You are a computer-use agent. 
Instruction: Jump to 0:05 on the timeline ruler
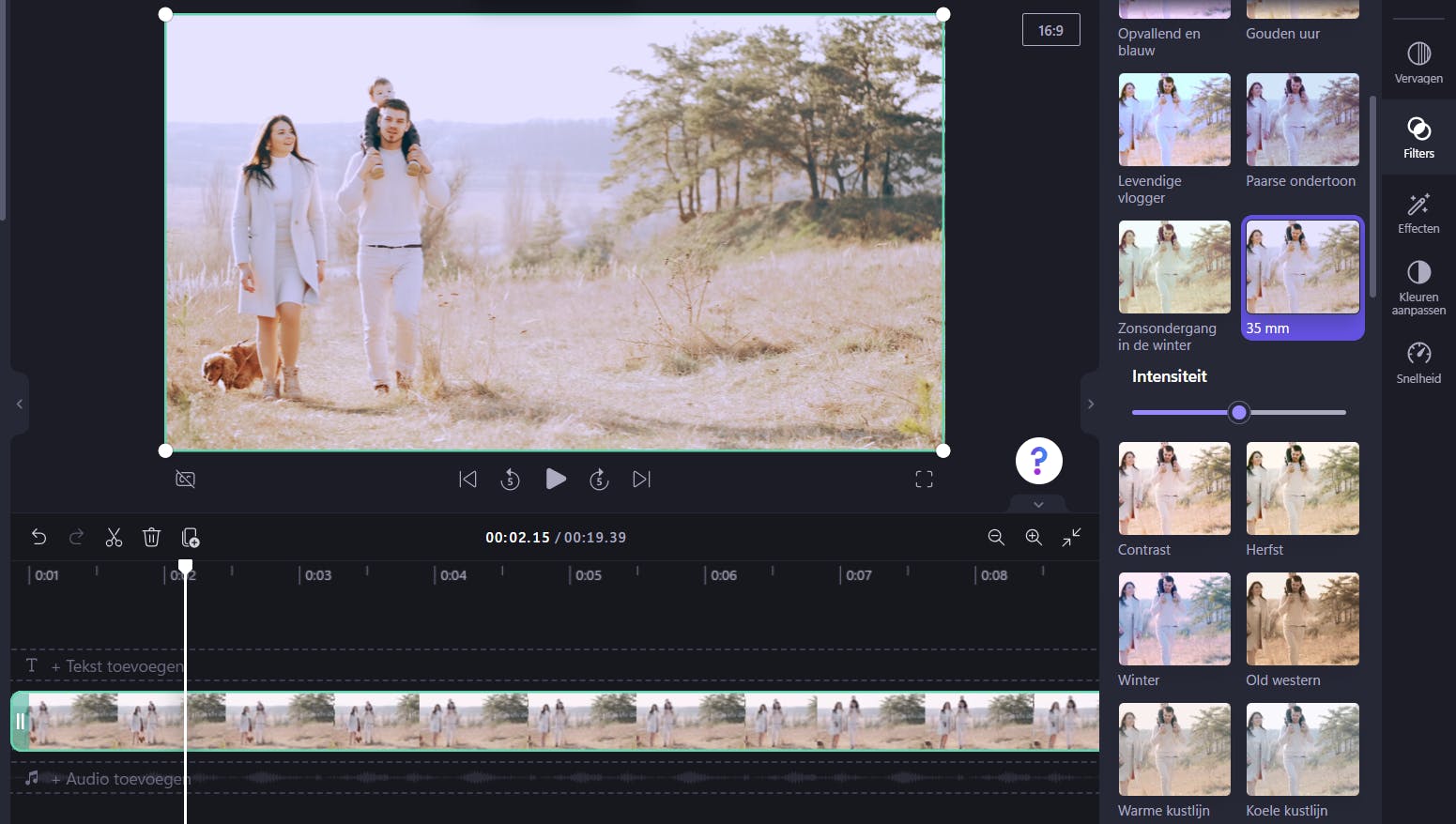(x=589, y=574)
